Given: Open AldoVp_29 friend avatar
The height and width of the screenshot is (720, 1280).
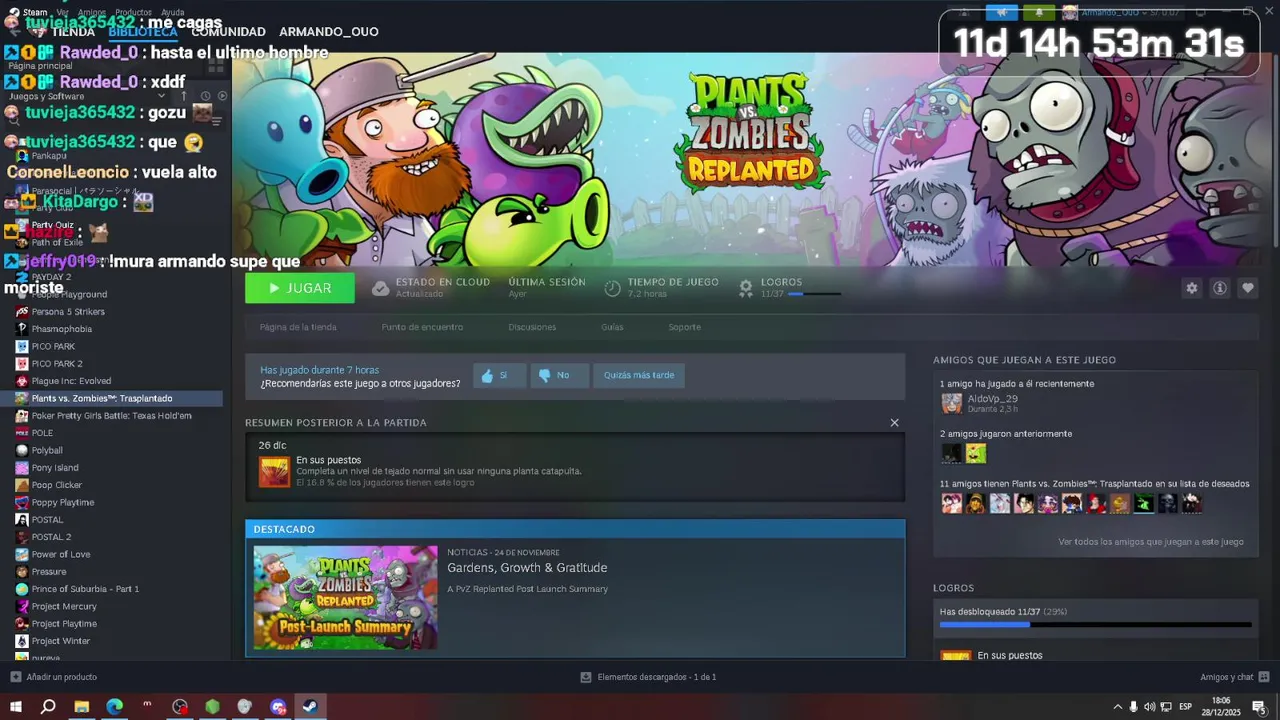Looking at the screenshot, I should pyautogui.click(x=952, y=403).
